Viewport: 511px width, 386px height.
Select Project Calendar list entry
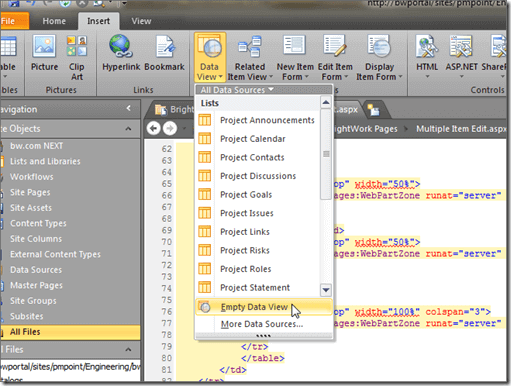258,139
